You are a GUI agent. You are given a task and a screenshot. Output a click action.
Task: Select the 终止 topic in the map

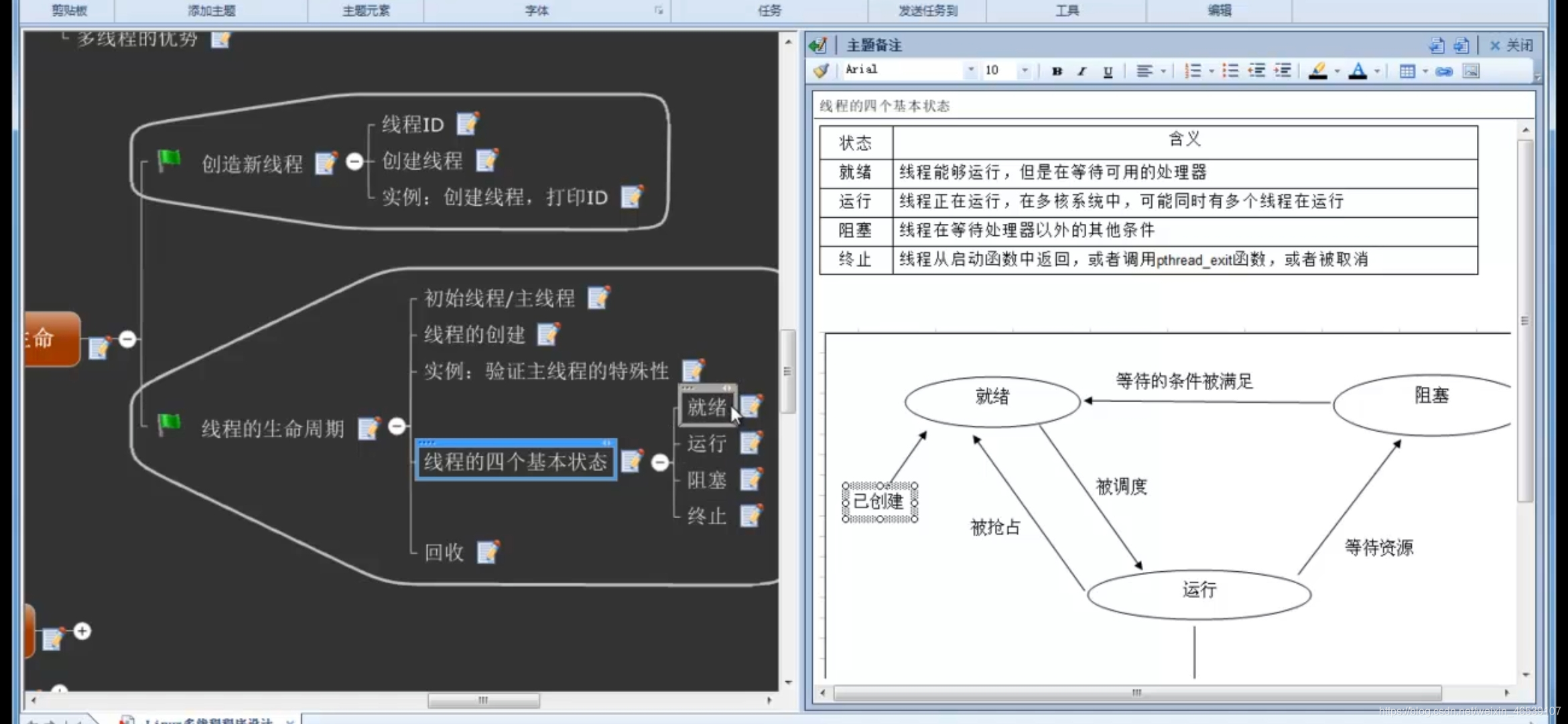pyautogui.click(x=707, y=516)
